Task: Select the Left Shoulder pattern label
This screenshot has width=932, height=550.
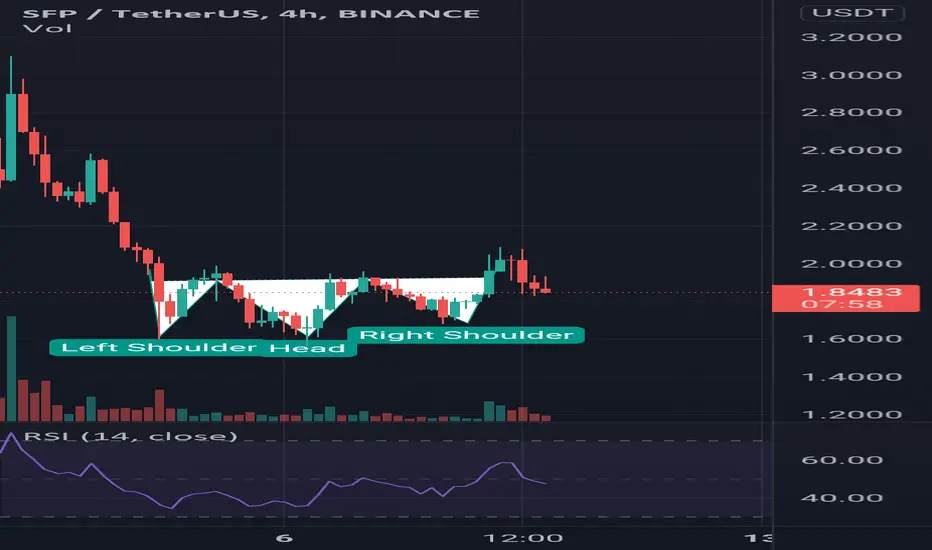Action: tap(159, 347)
